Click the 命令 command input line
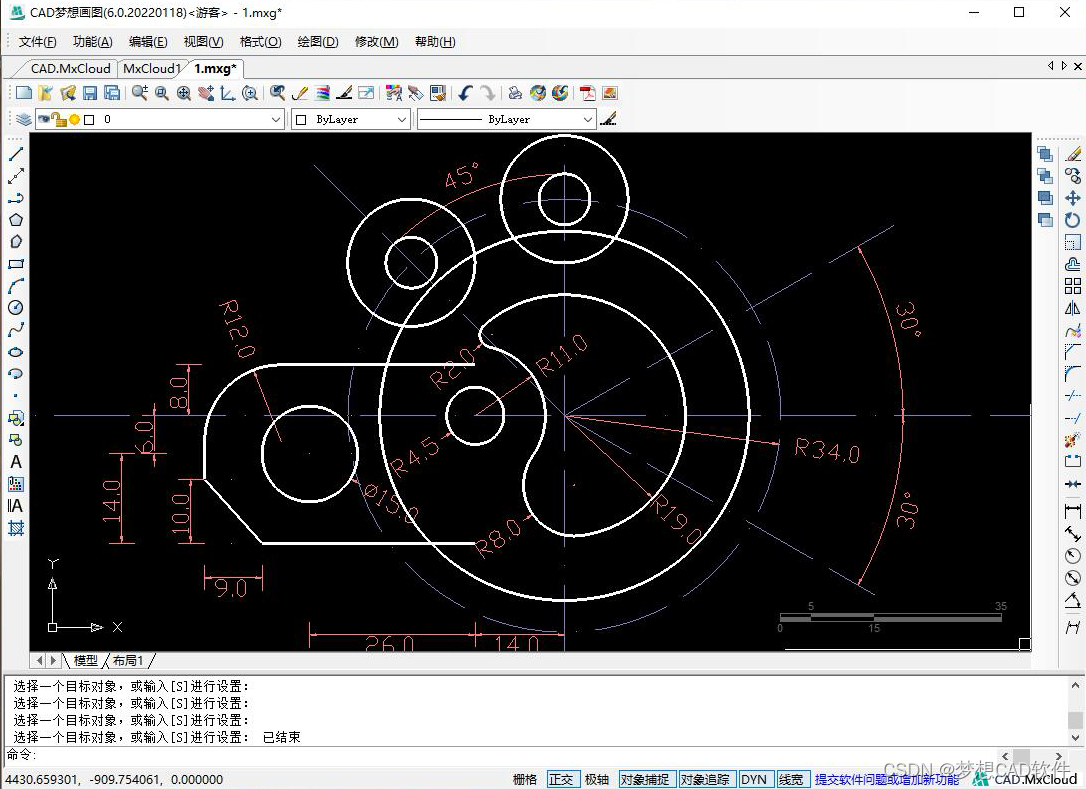Image resolution: width=1086 pixels, height=789 pixels. (x=499, y=754)
